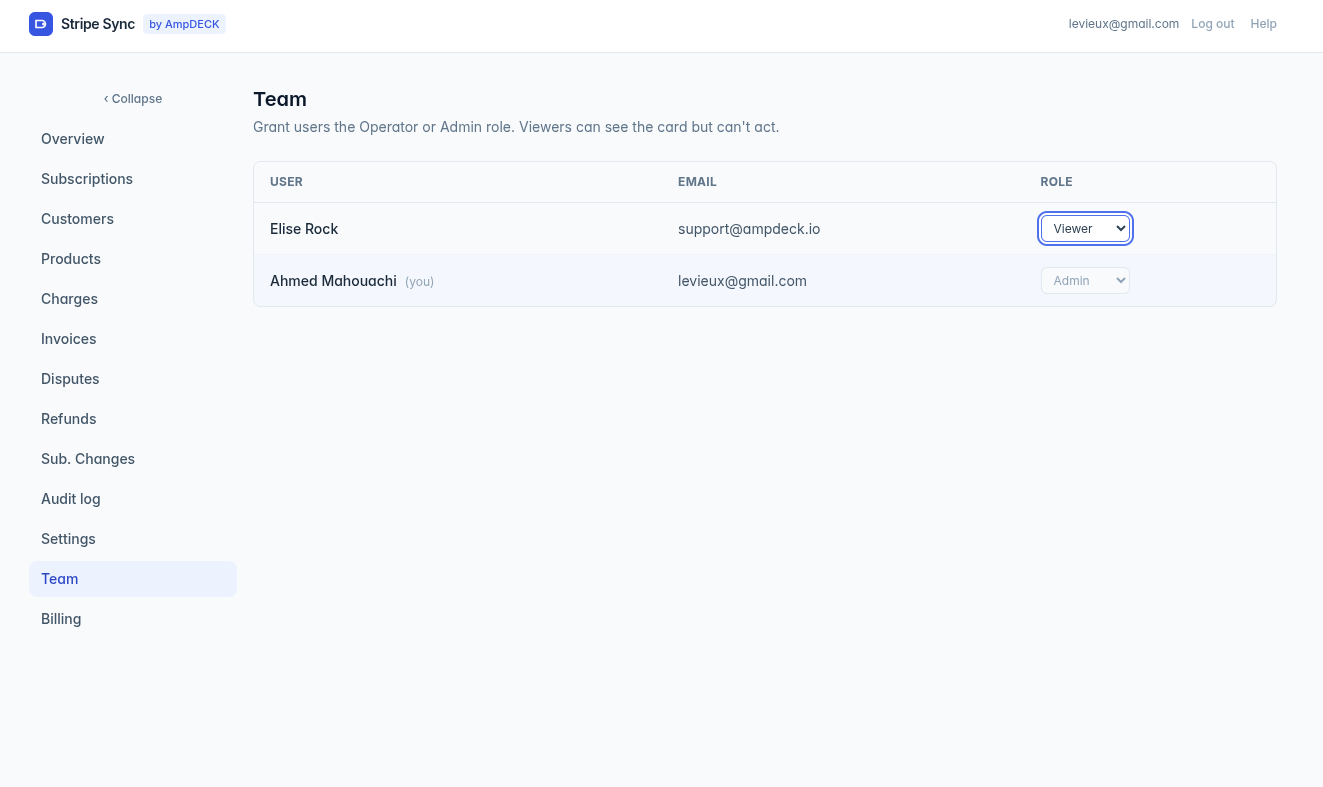1323x787 pixels.
Task: View the Audit log
Action: coord(133,499)
